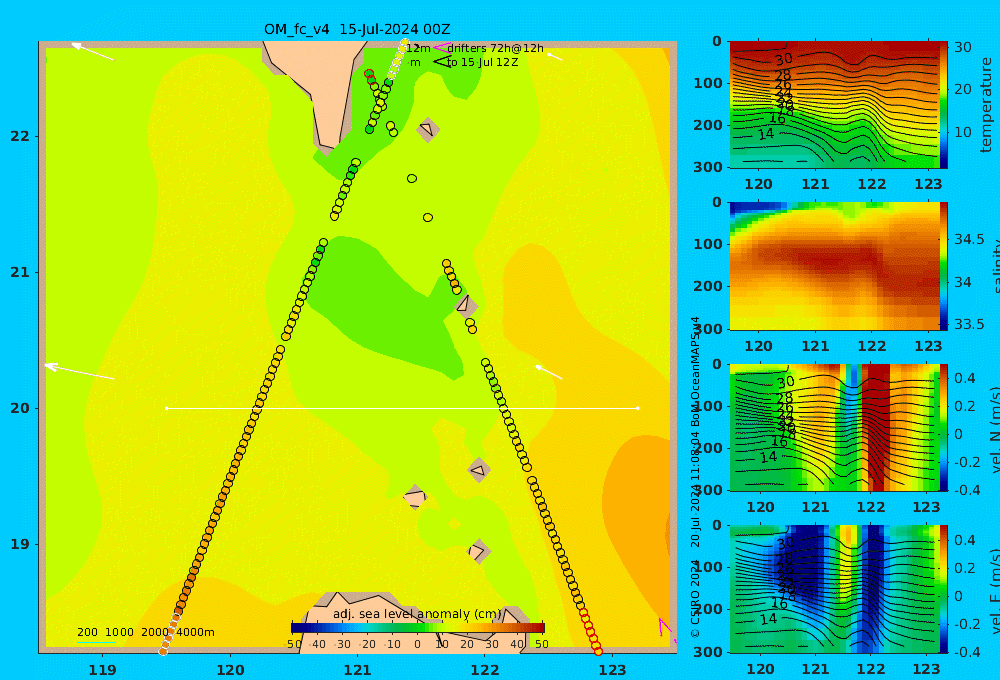Click longitude label "122" on main map

click(485, 670)
